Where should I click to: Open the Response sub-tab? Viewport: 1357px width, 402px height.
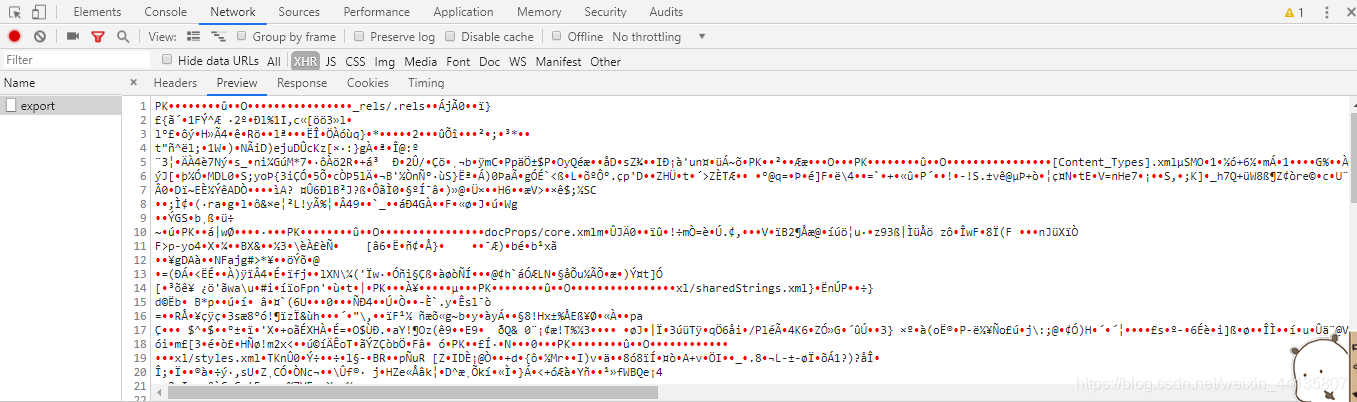(302, 83)
